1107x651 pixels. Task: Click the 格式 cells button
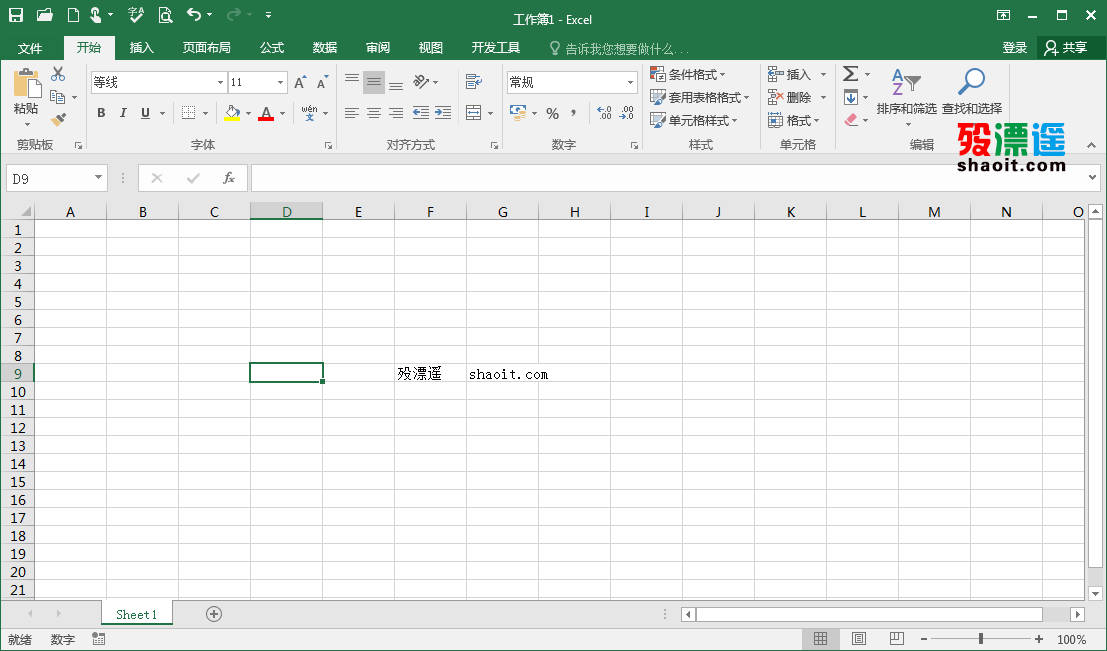[794, 121]
